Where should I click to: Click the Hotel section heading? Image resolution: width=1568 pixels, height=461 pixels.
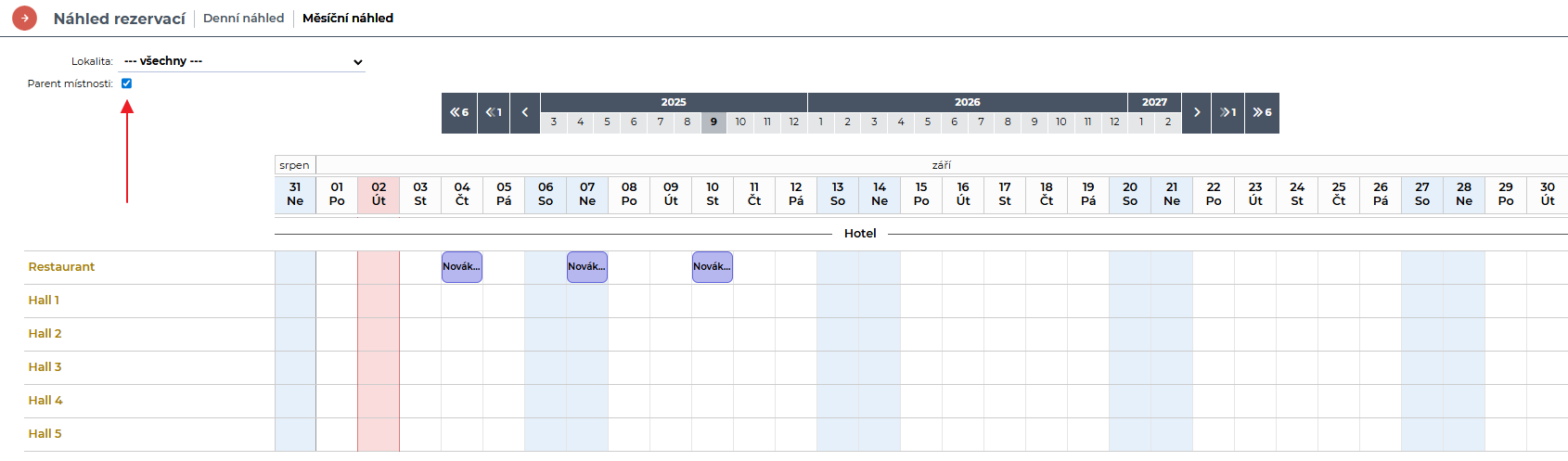tap(860, 234)
